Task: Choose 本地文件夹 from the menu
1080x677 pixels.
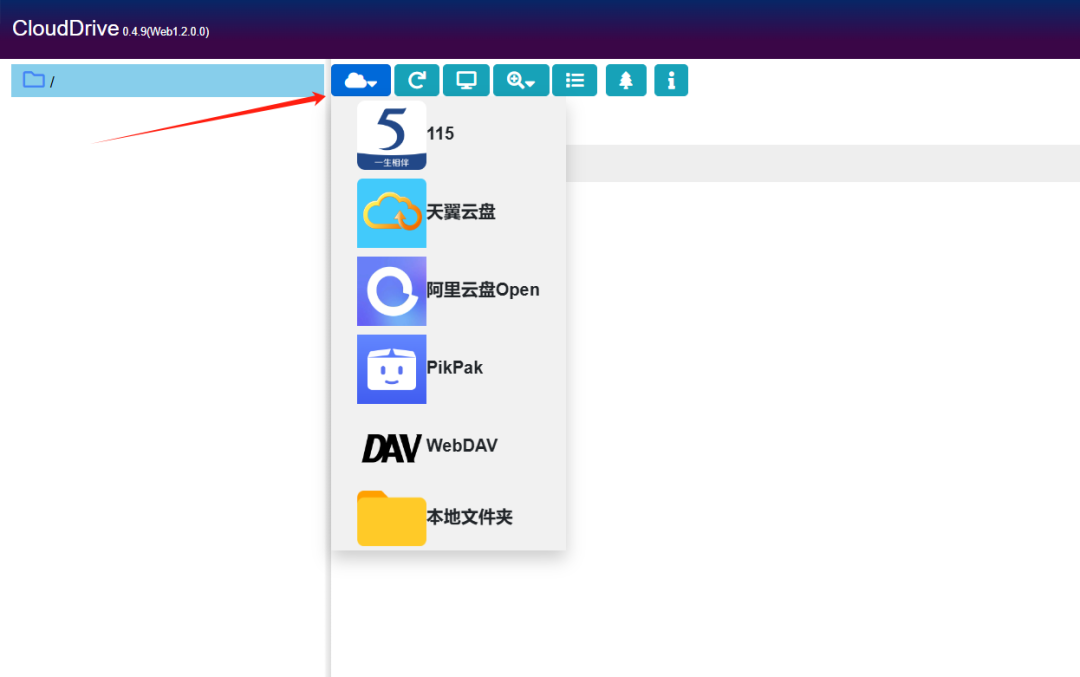Action: [470, 517]
